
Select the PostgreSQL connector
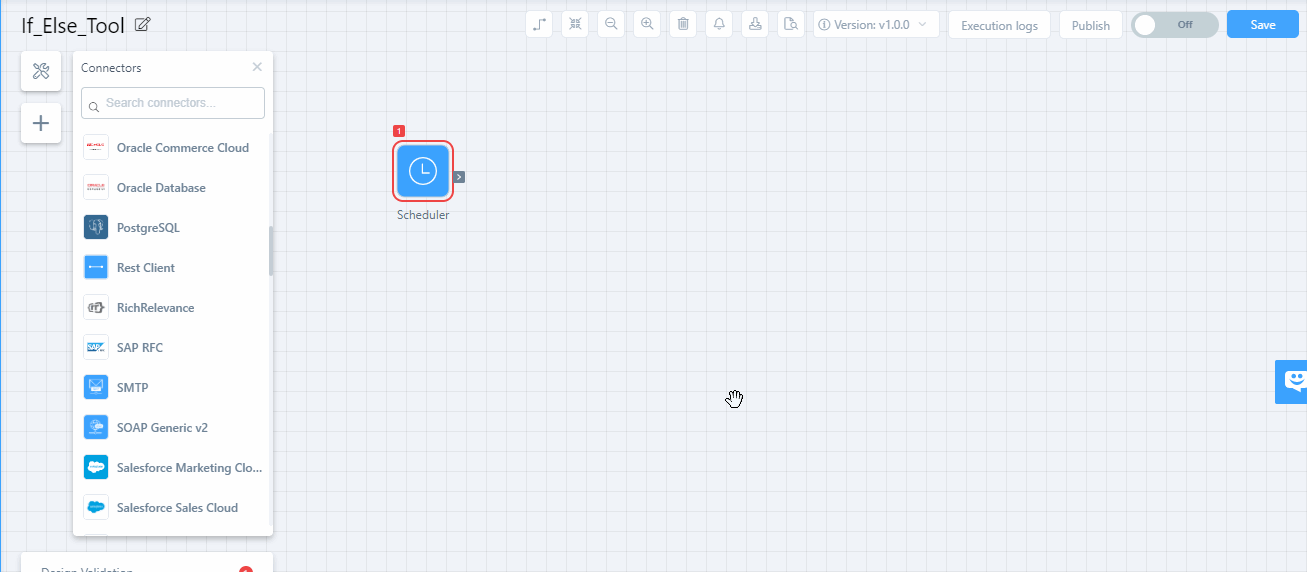(148, 228)
